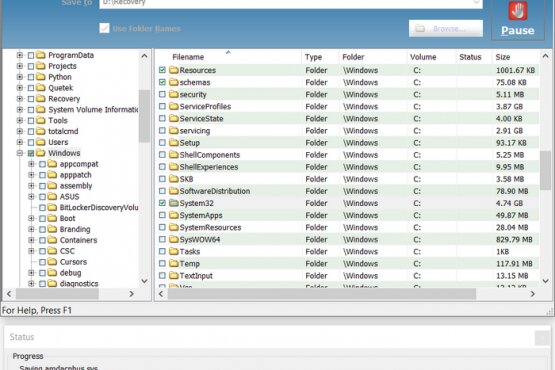555x370 pixels.
Task: Check the Users tree checkbox
Action: click(x=31, y=142)
